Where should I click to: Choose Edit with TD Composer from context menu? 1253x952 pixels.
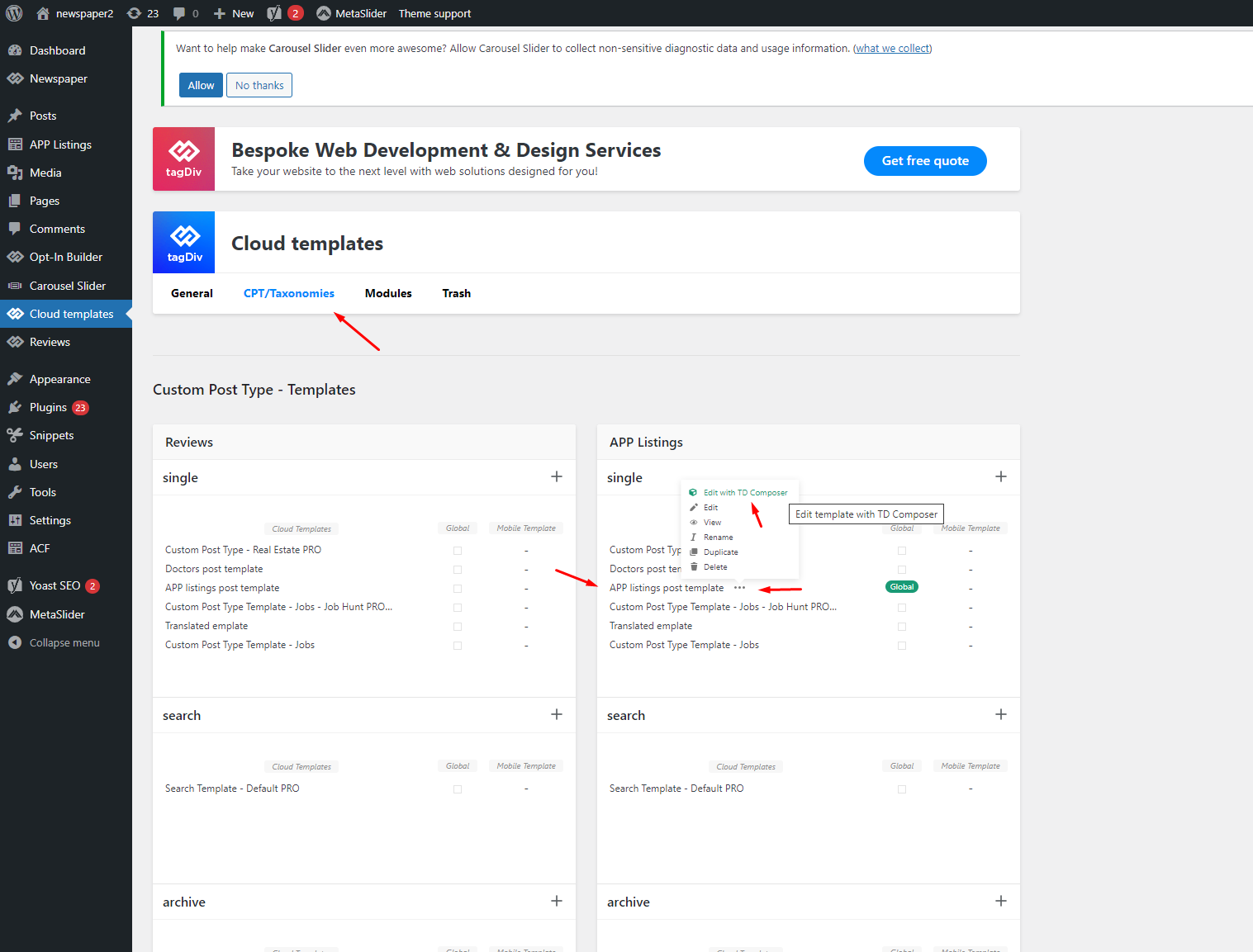click(x=738, y=493)
